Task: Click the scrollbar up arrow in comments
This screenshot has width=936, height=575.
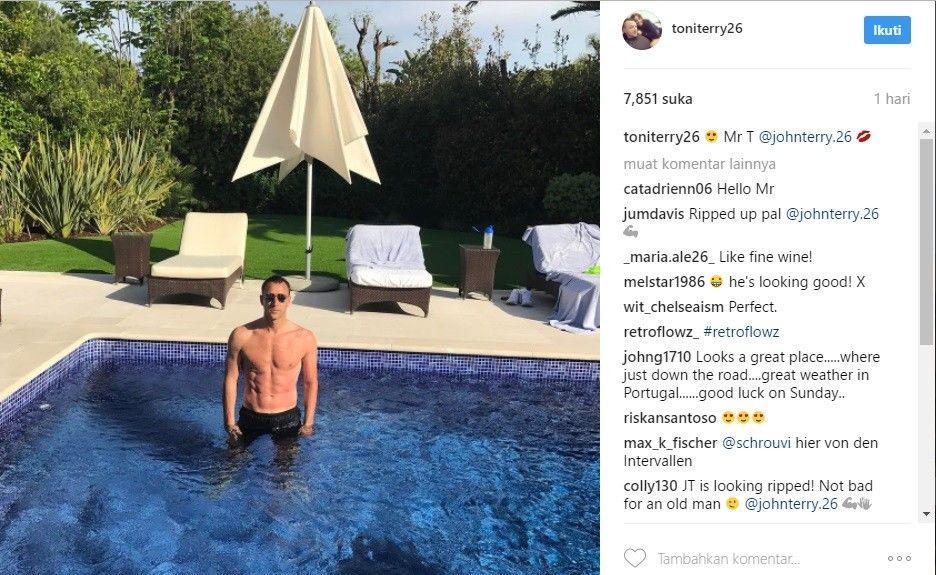Action: click(926, 131)
